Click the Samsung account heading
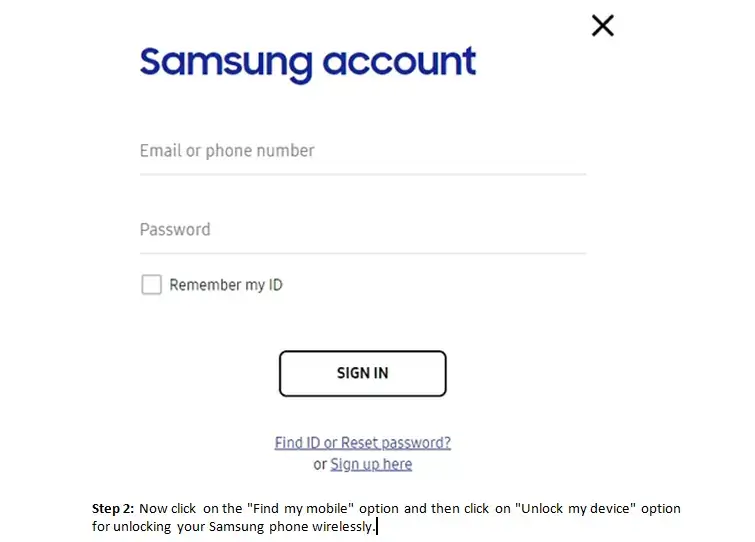The width and height of the screenshot is (755, 542). pos(308,63)
